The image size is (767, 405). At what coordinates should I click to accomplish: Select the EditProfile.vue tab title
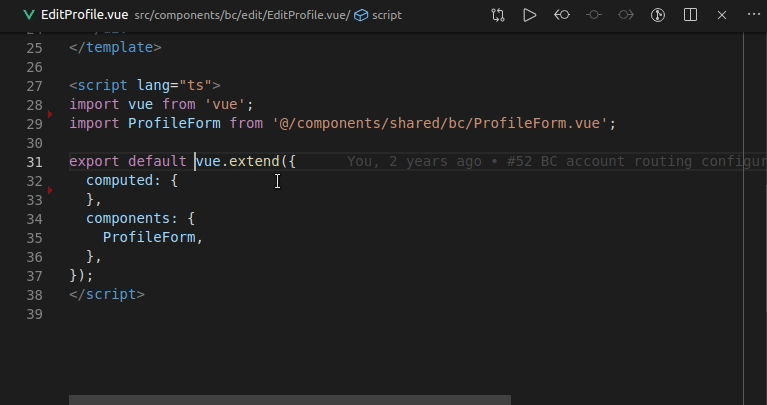[x=85, y=15]
